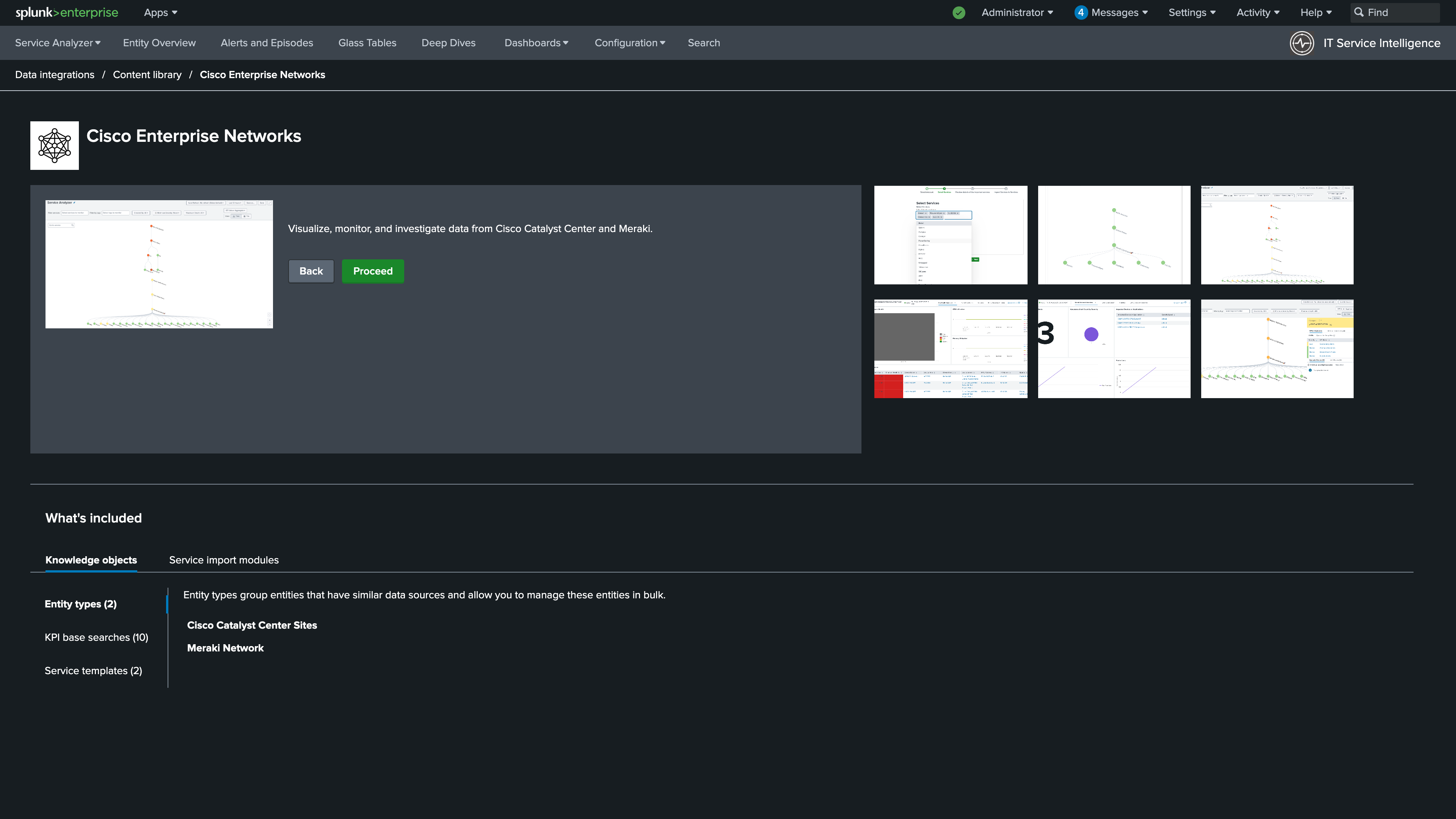1456x819 pixels.
Task: Expand the Configuration menu
Action: [x=630, y=43]
